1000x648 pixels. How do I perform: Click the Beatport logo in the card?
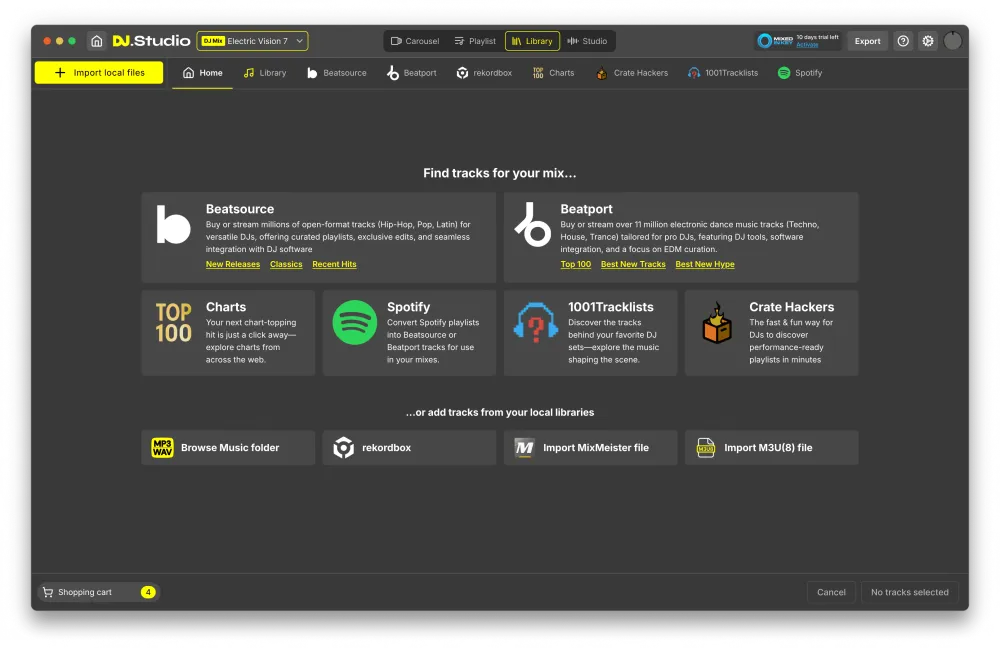(533, 225)
